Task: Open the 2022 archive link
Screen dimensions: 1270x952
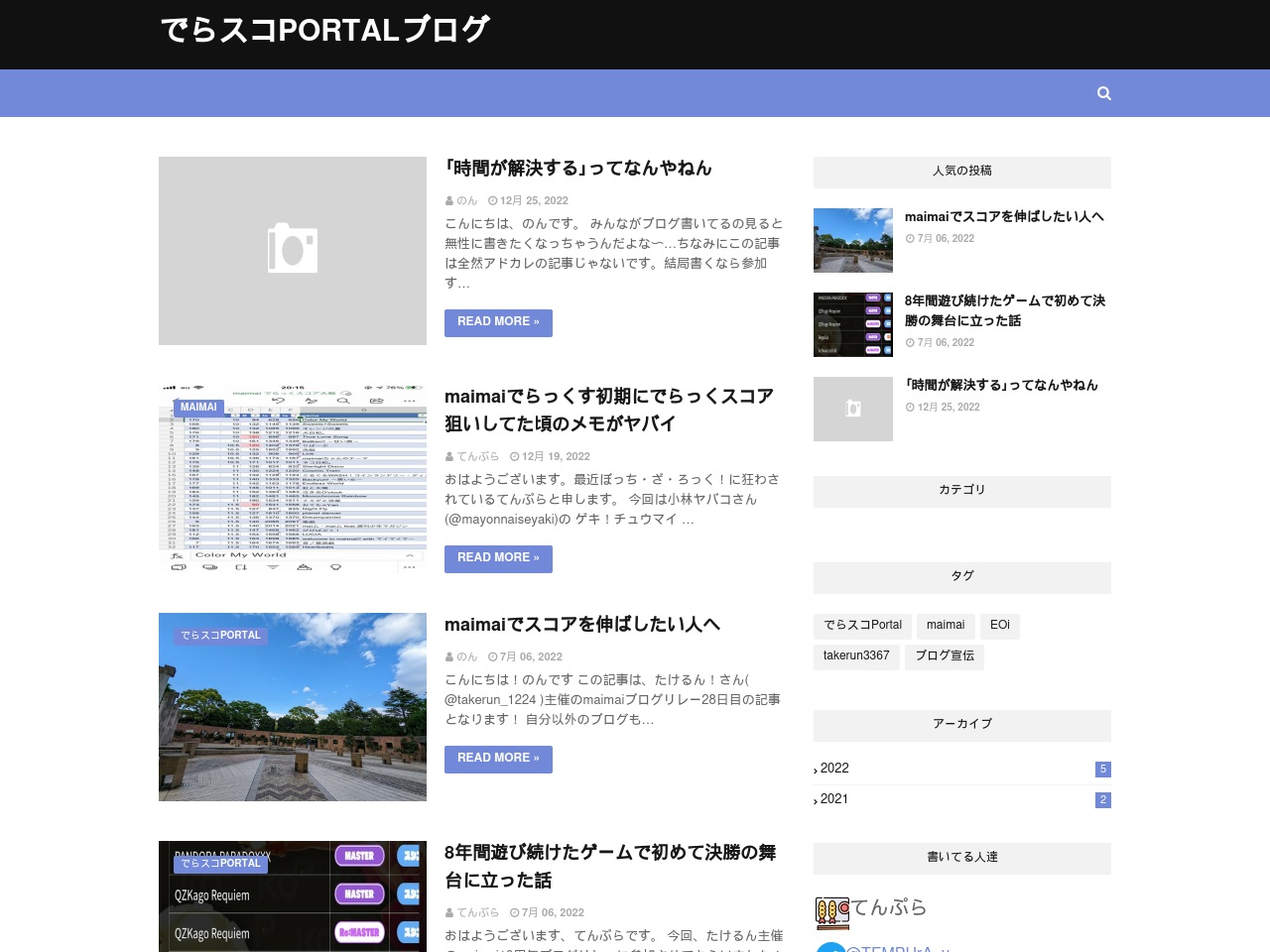Action: [834, 769]
